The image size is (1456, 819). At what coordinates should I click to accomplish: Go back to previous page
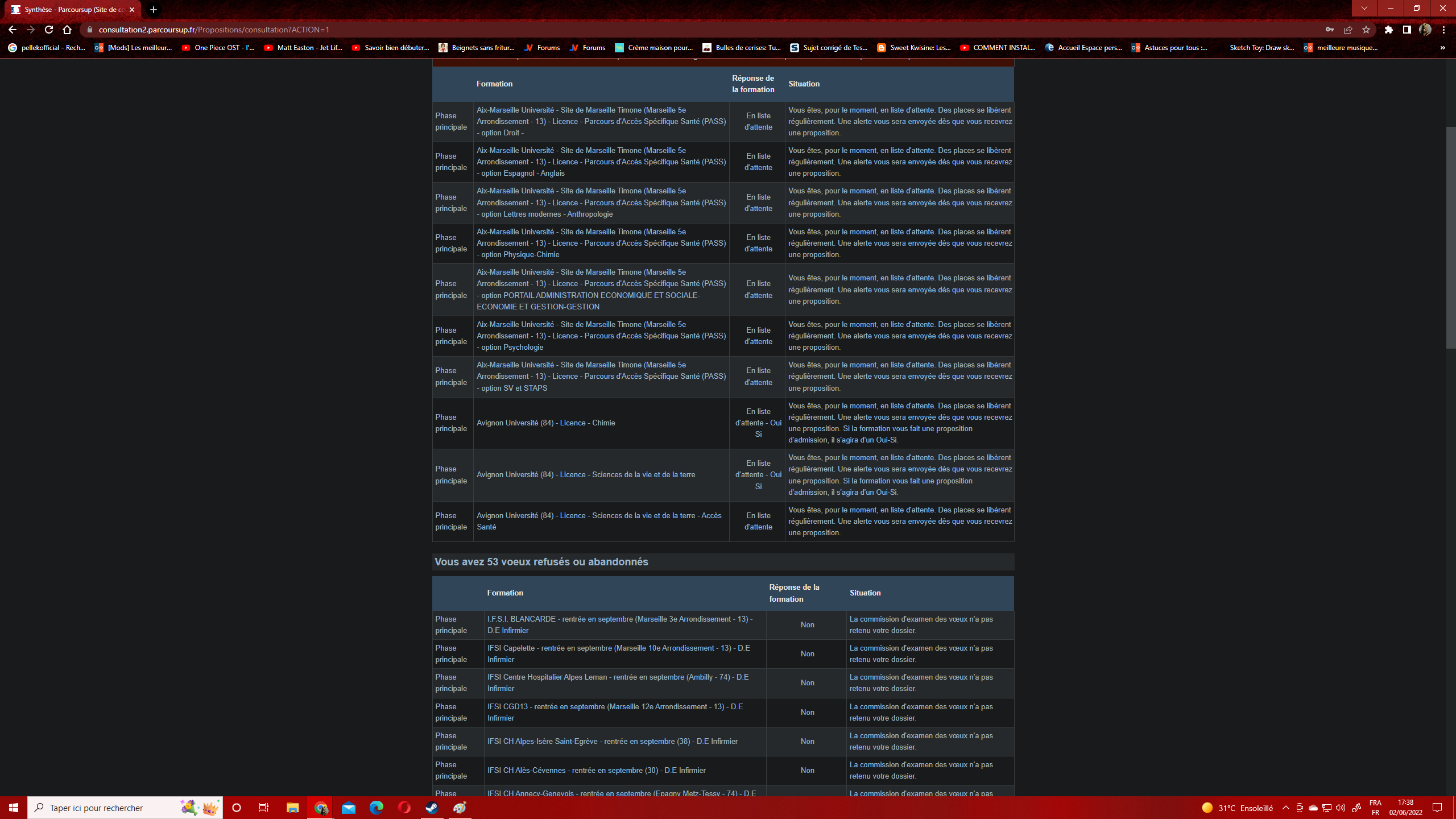coord(13,30)
